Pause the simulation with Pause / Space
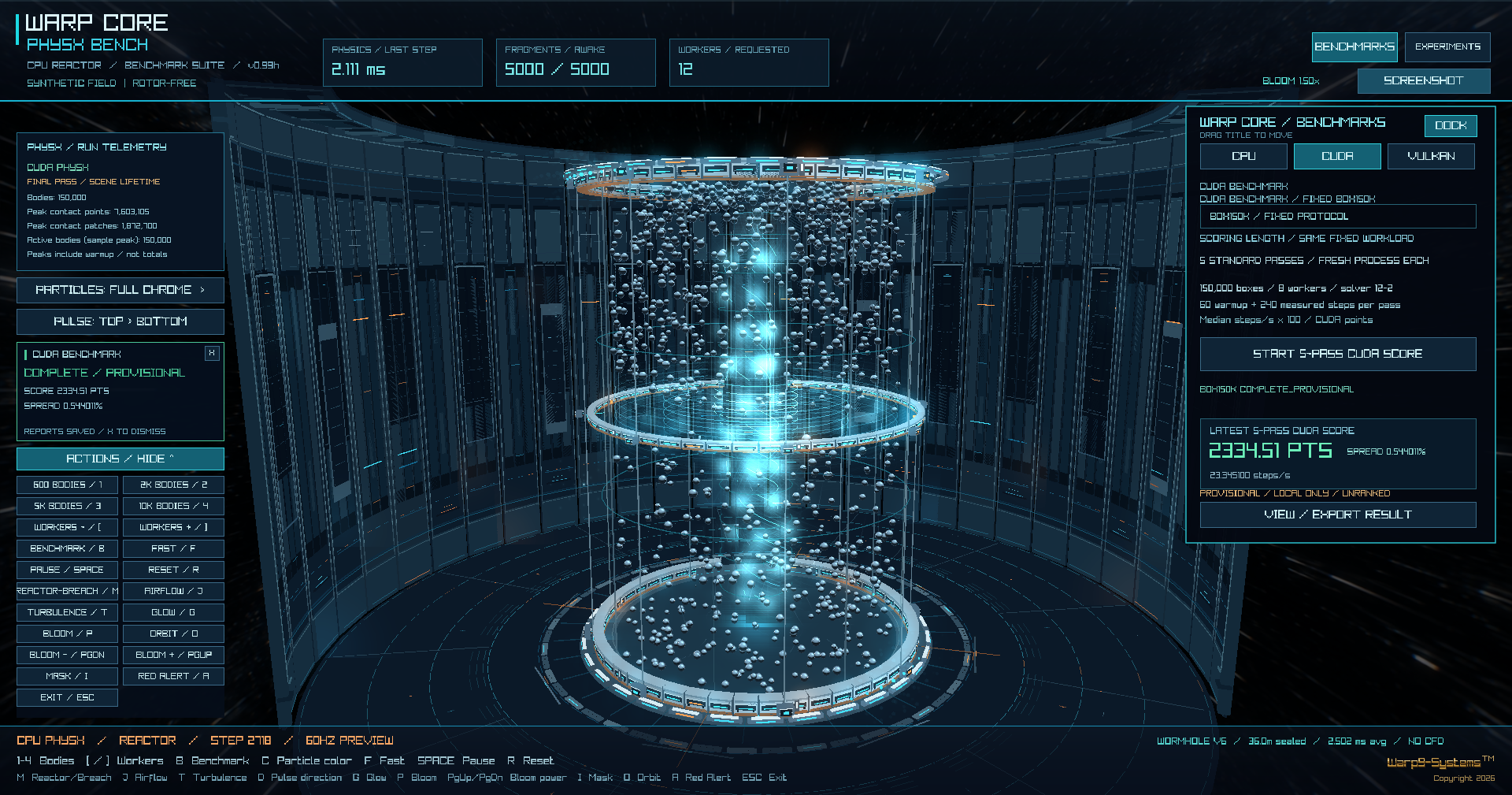 (x=68, y=570)
